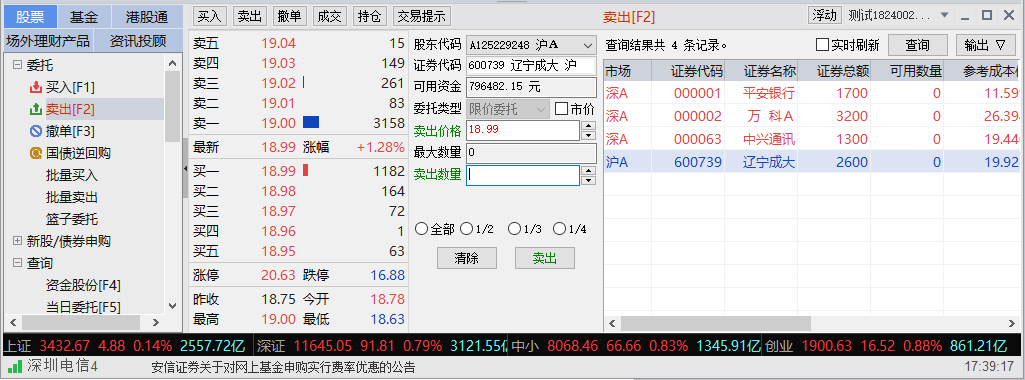Open the 持仓 toolbar tab
The height and width of the screenshot is (380, 1025).
tap(370, 16)
